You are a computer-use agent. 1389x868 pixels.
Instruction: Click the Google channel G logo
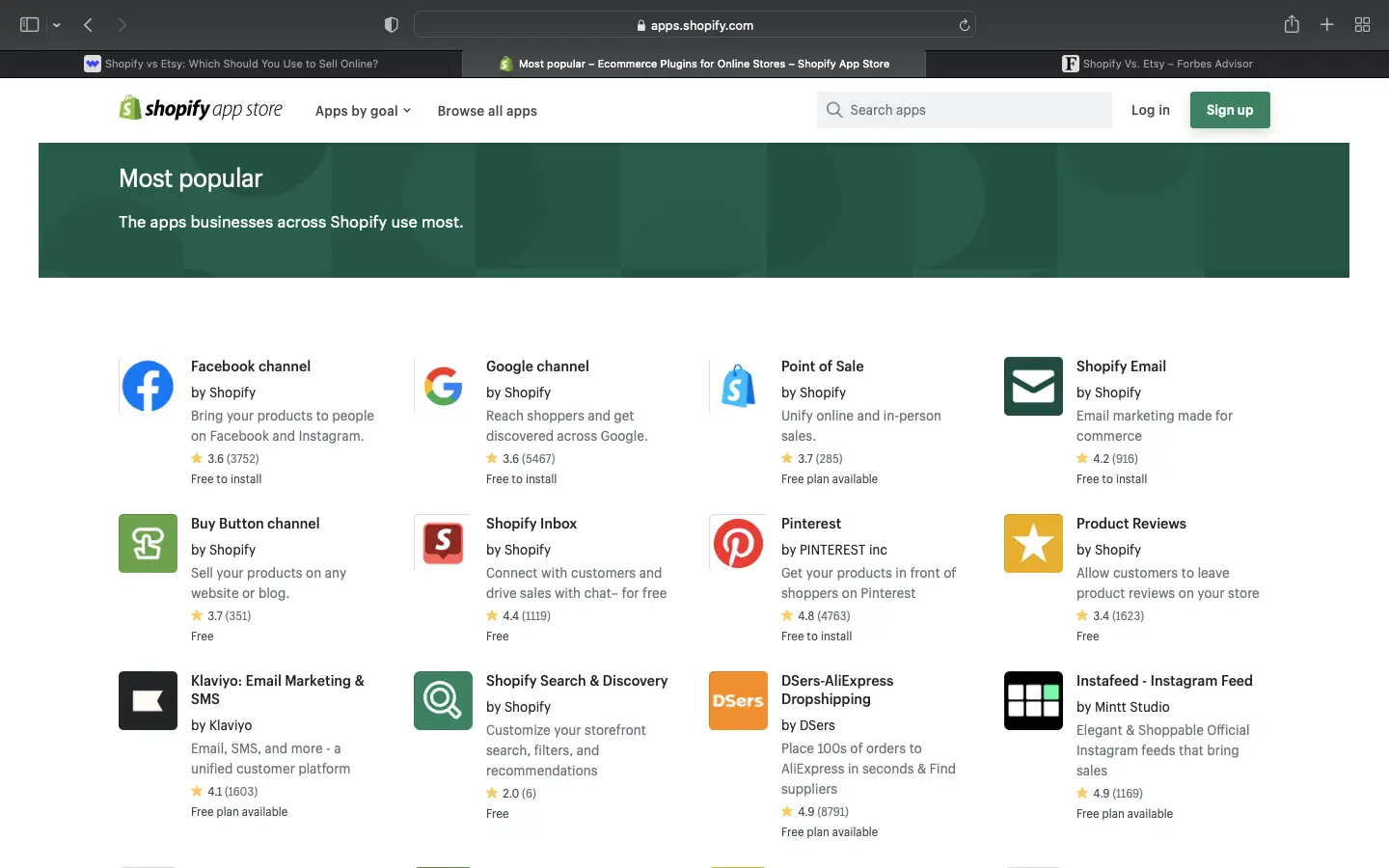point(443,386)
